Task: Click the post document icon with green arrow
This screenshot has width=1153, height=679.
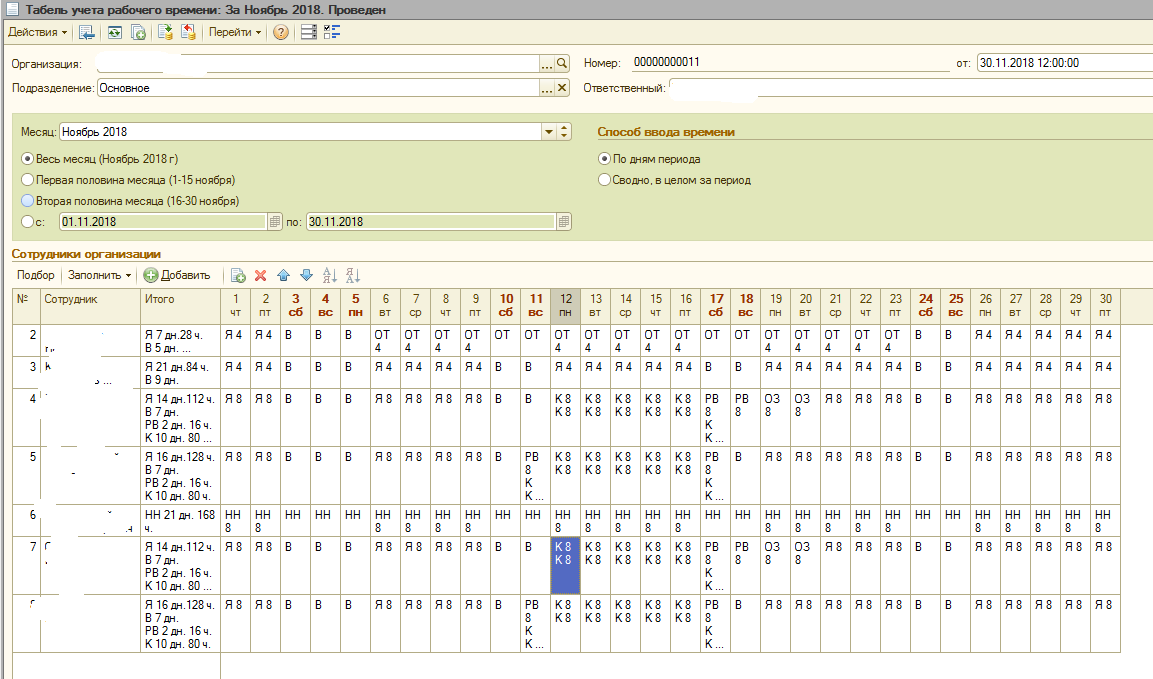Action: [165, 32]
